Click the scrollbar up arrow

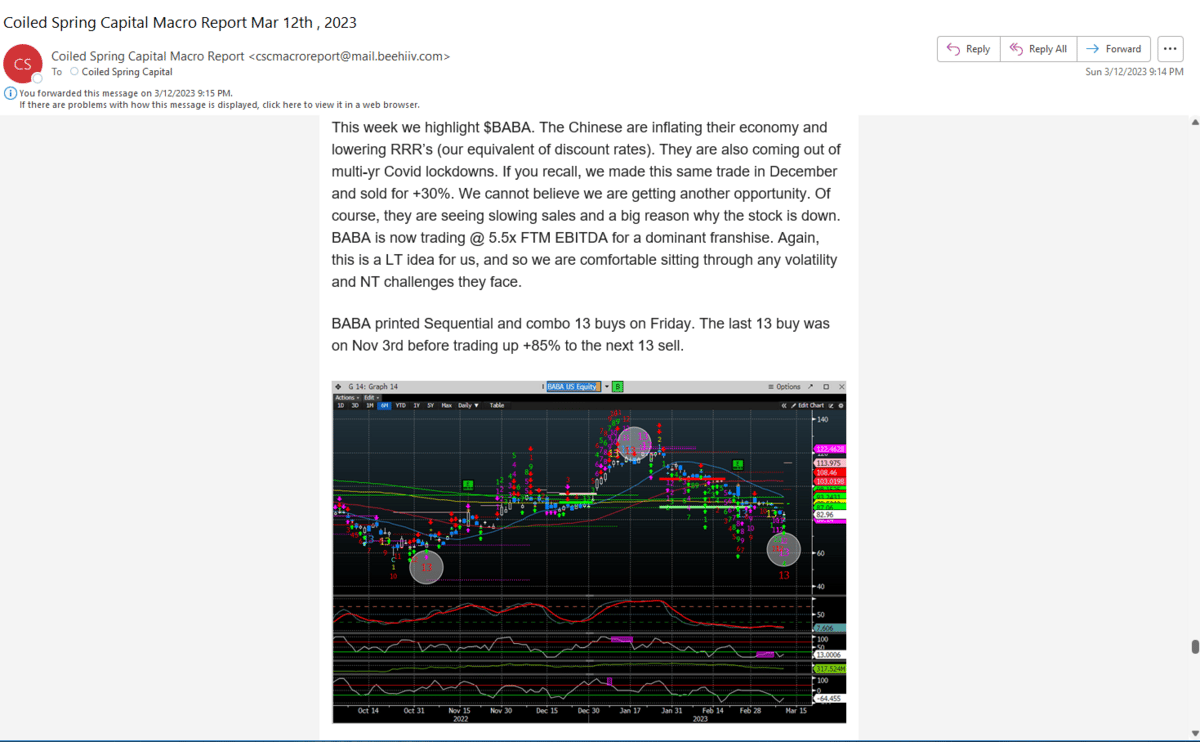1194,122
